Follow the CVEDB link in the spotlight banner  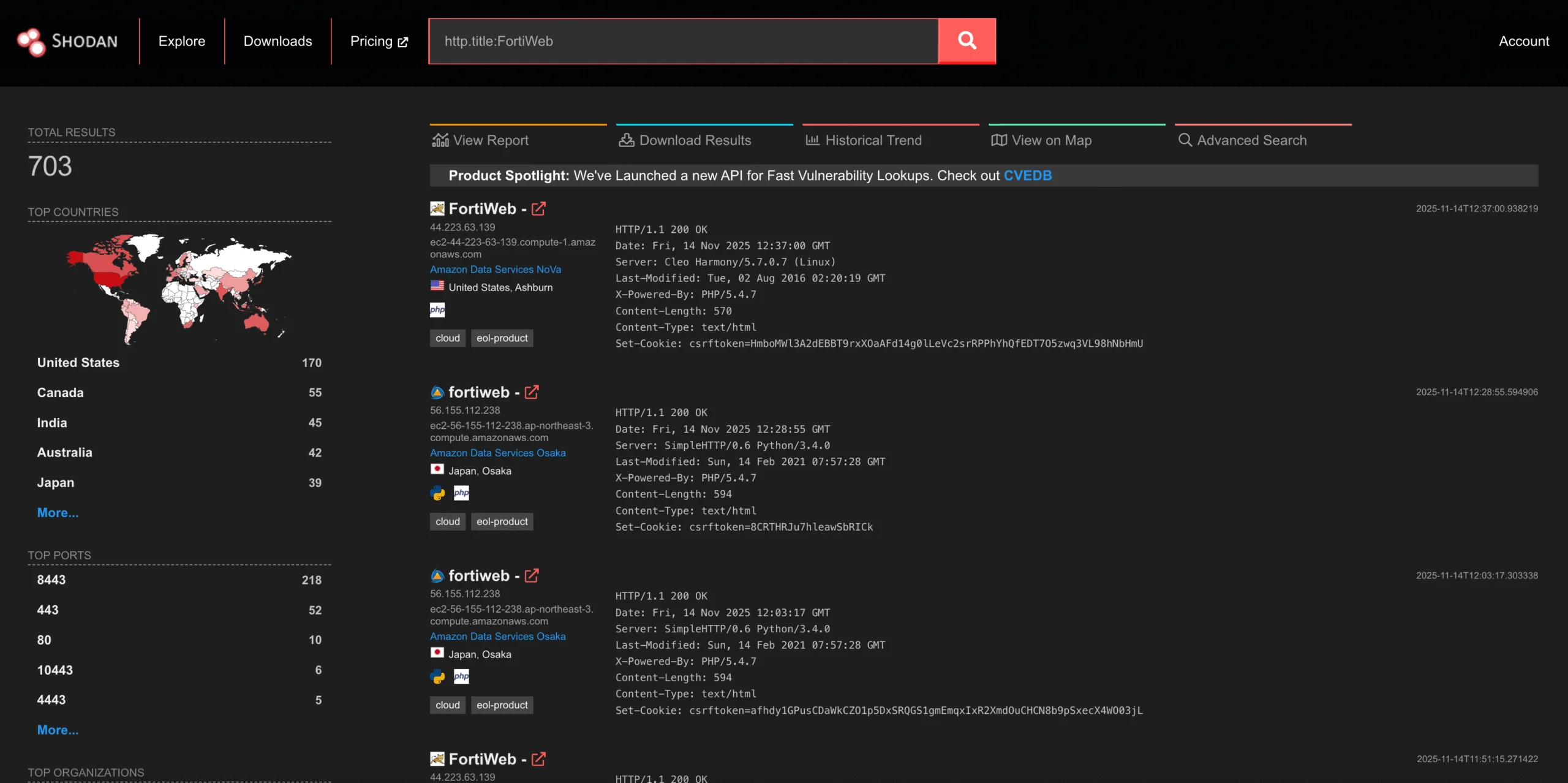pyautogui.click(x=1027, y=175)
